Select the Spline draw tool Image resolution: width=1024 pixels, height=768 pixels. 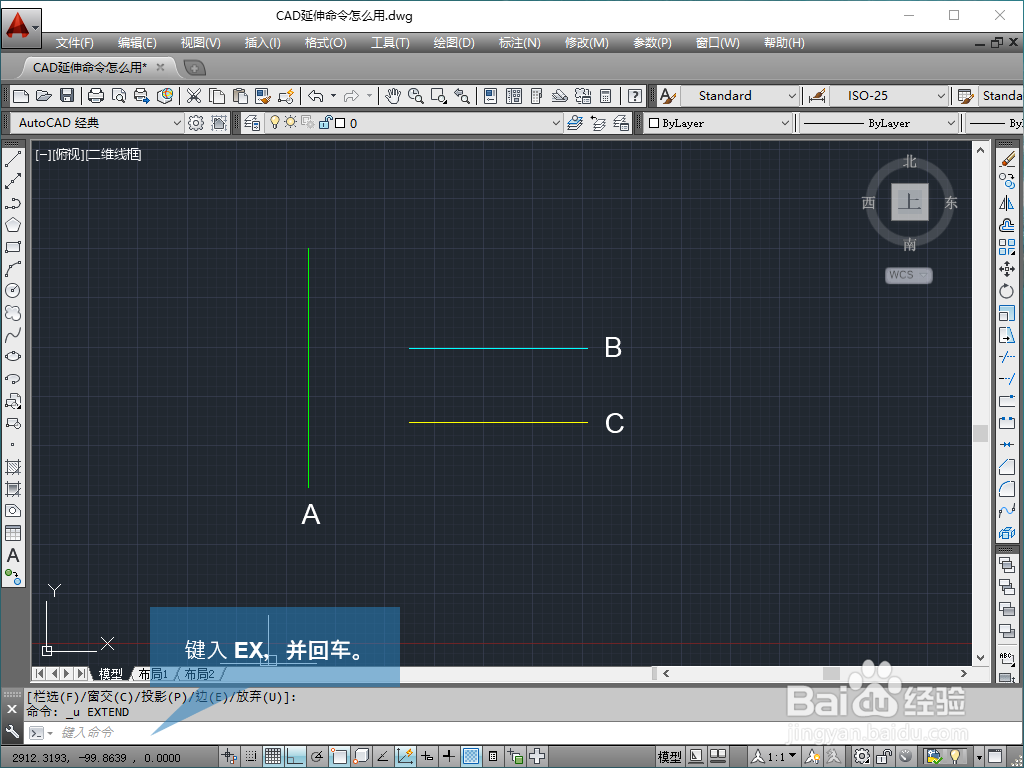click(13, 335)
